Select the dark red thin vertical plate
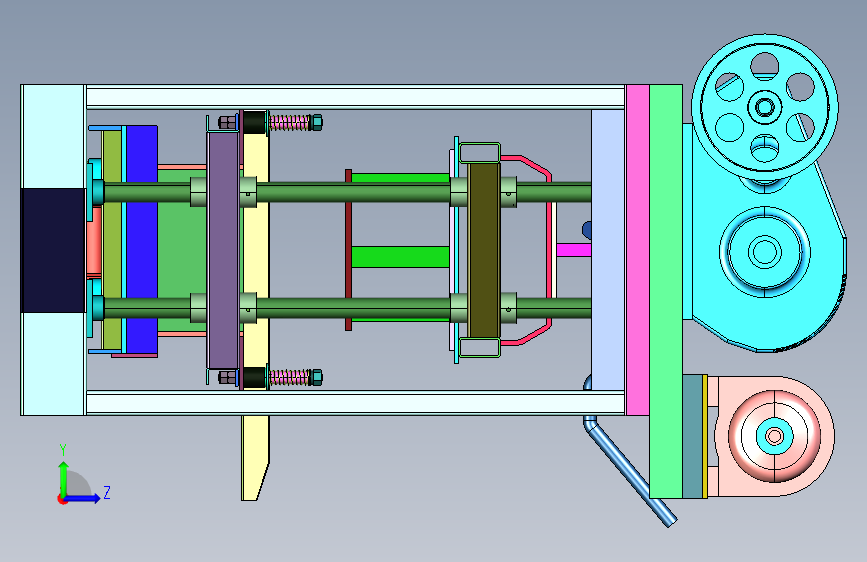Screen dimensions: 867x562 pyautogui.click(x=348, y=250)
